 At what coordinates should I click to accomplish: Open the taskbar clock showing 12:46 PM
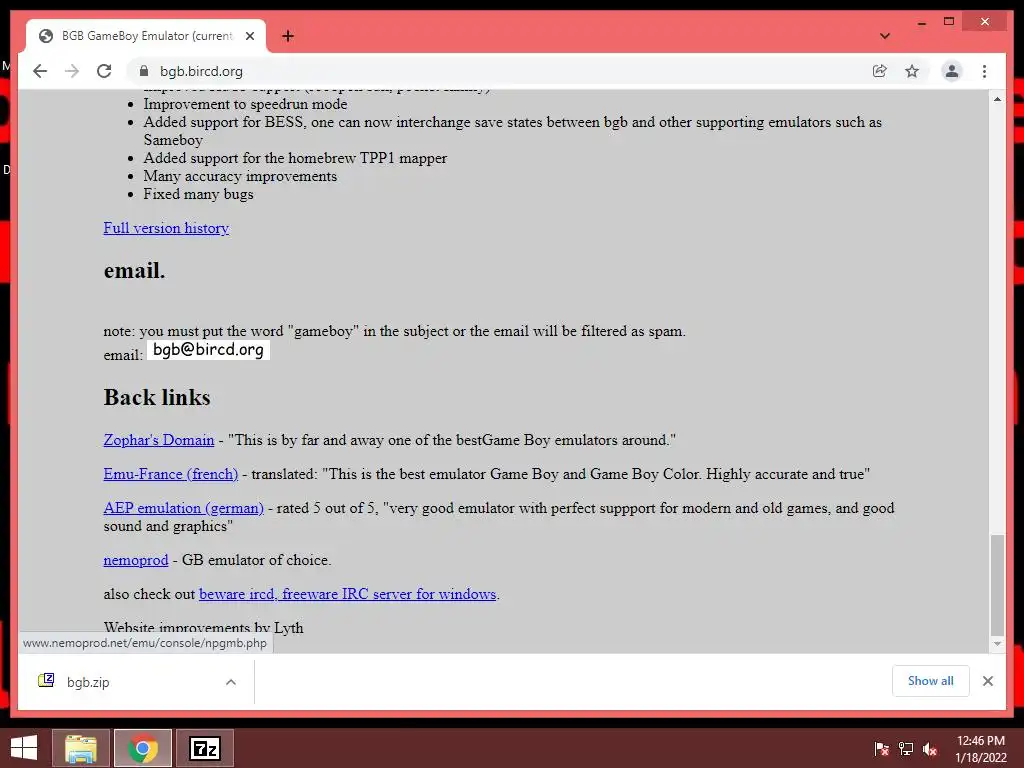click(980, 749)
